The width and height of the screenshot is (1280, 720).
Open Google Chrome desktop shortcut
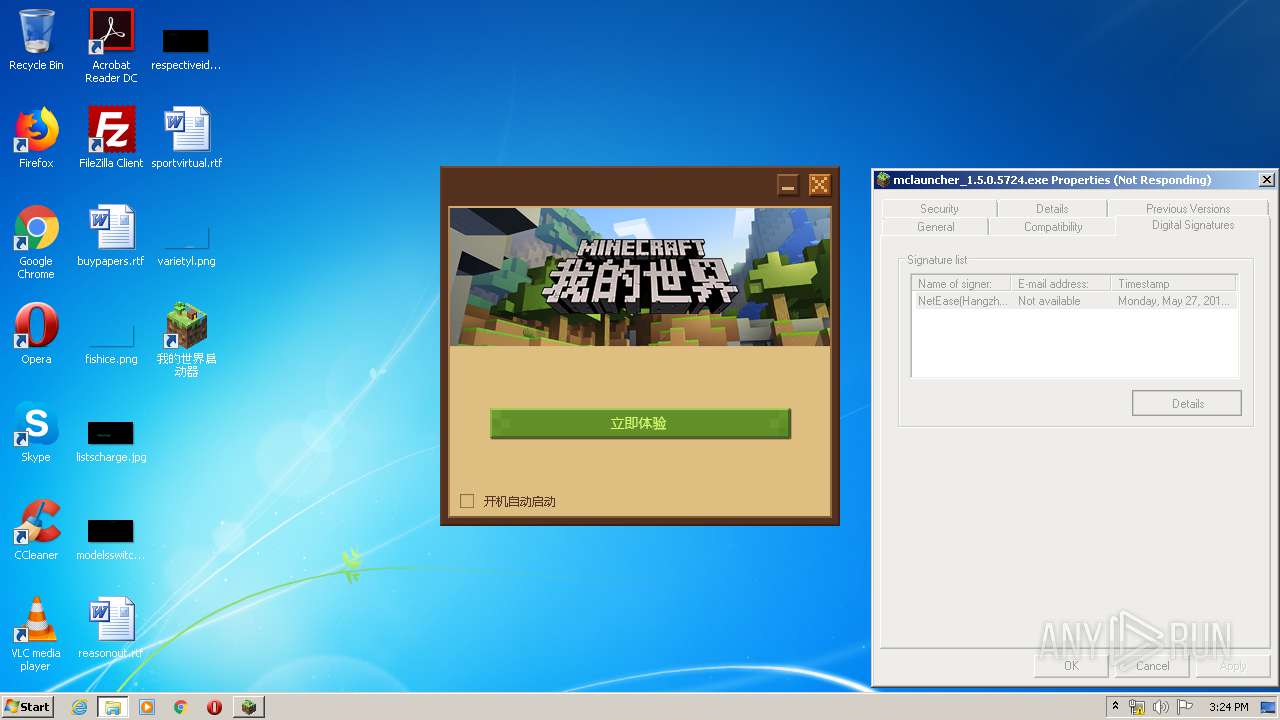coord(36,243)
